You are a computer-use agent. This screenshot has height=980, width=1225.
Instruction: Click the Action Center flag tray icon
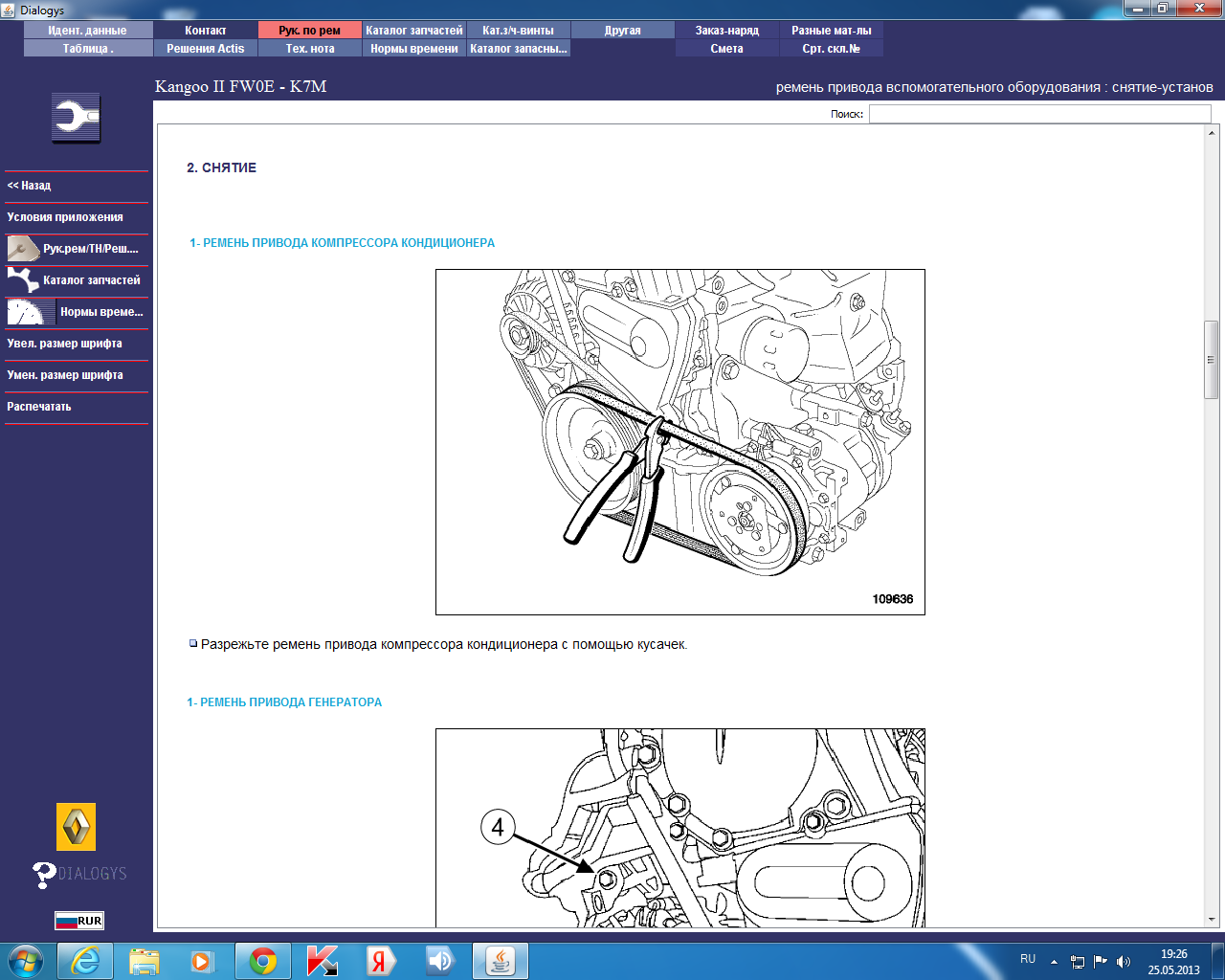coord(1101,962)
